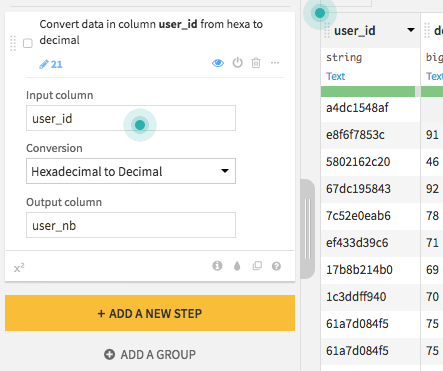
Task: Click the x² formula icon
Action: [x=19, y=268]
